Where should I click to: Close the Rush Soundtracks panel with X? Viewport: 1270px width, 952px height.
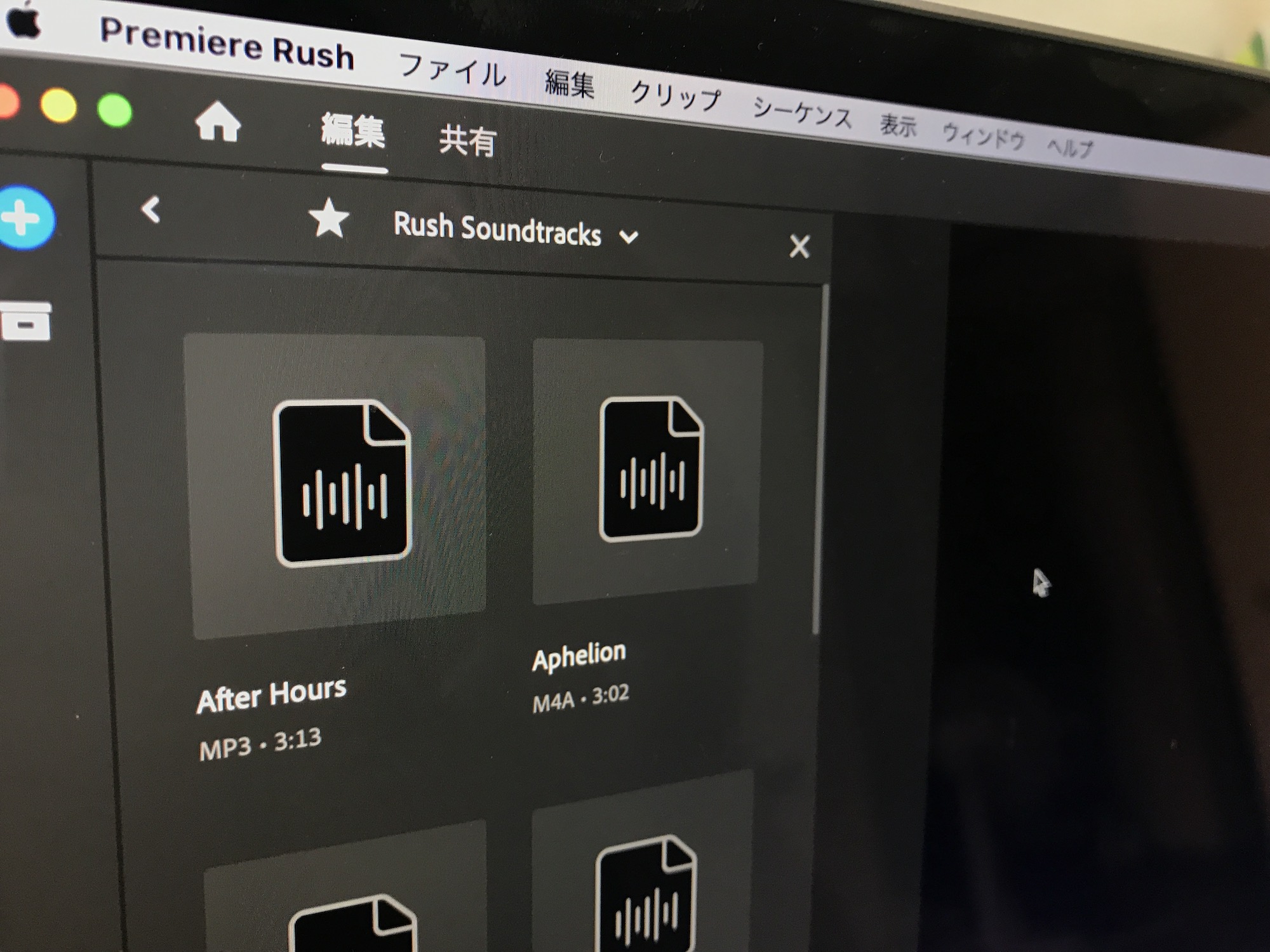click(x=799, y=246)
